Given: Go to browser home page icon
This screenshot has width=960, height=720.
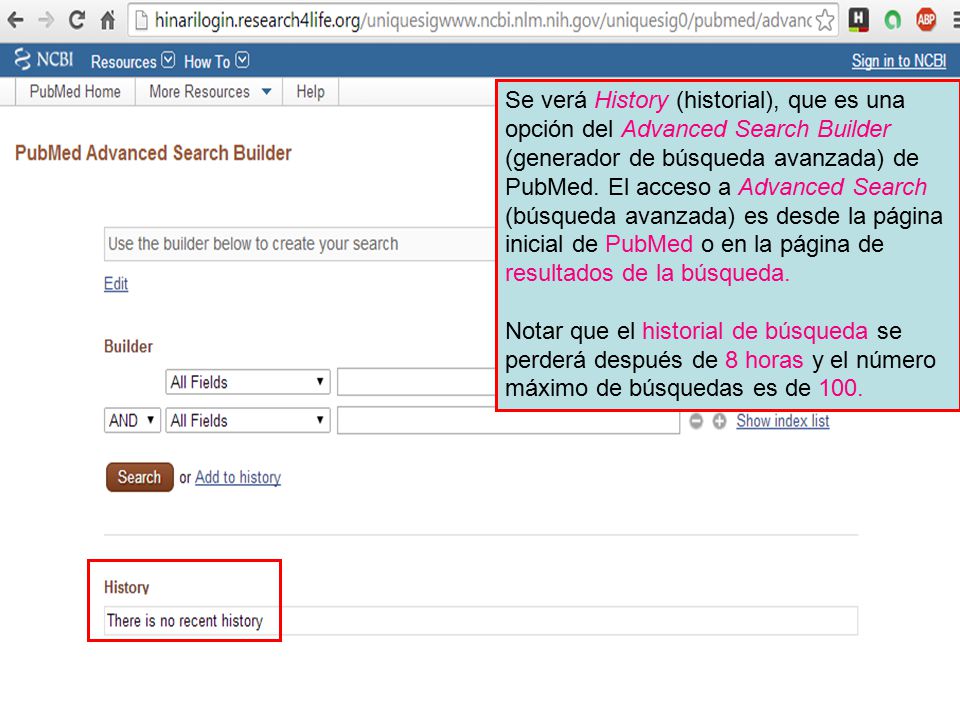Looking at the screenshot, I should (x=108, y=20).
